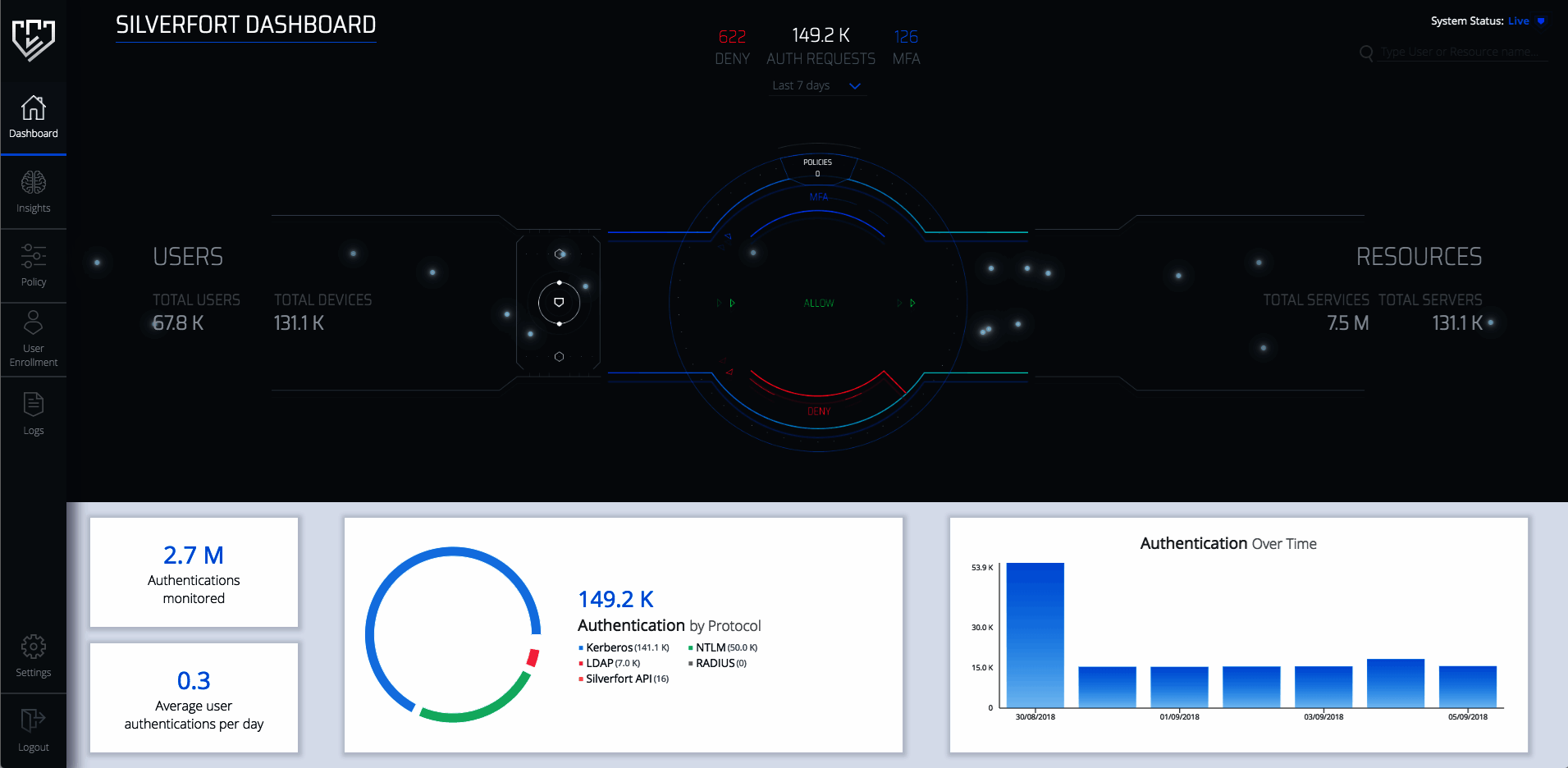Click the Silverfort shield logo
1568x768 pixels.
tap(34, 39)
